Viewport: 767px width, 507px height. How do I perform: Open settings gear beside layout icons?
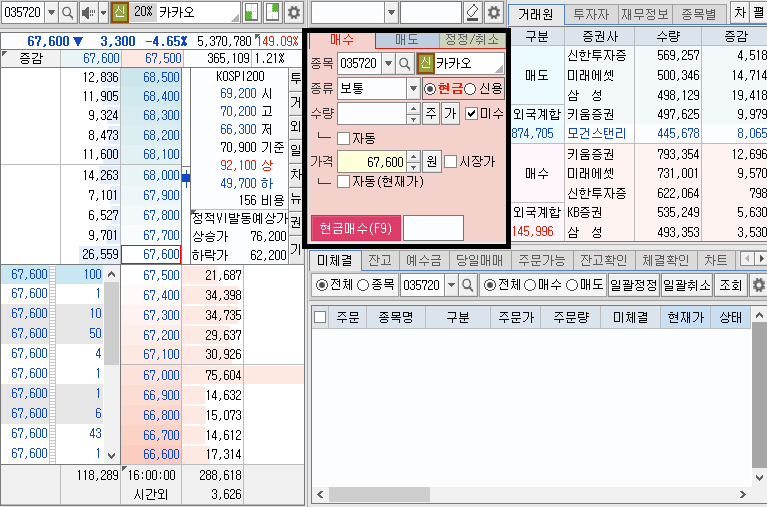coord(293,13)
